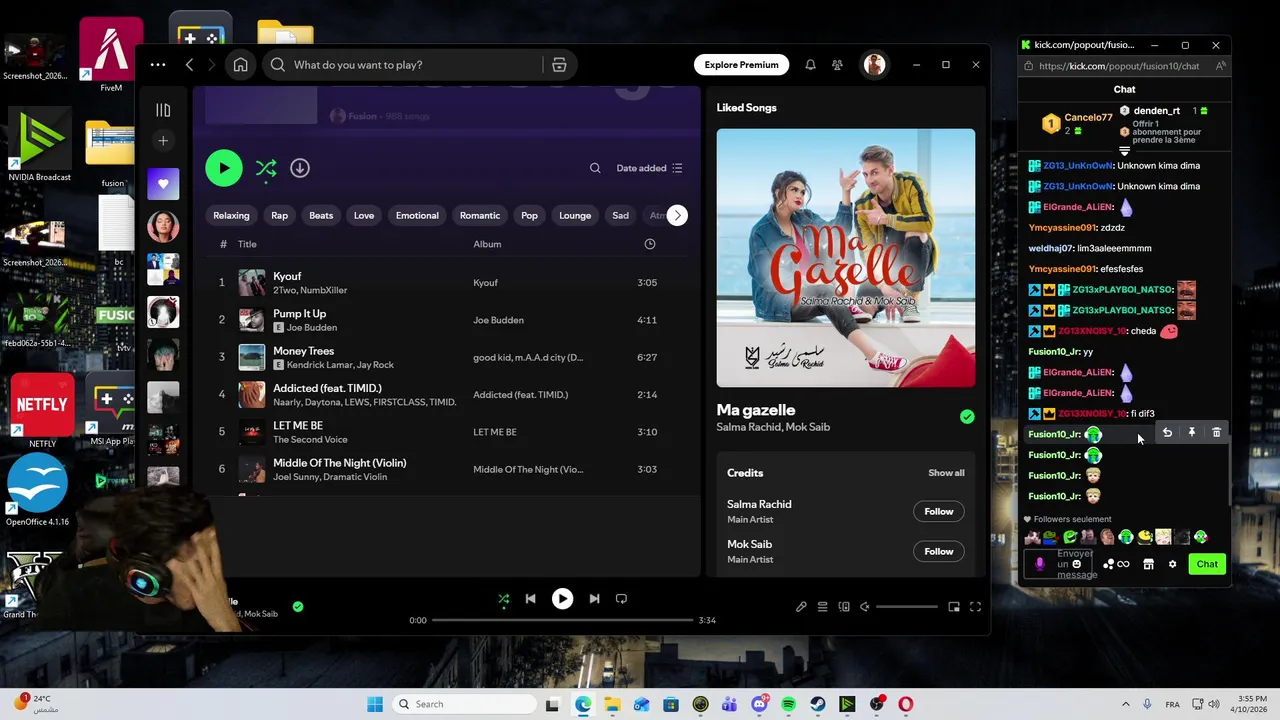
Task: Reply to Fusion10_Jr chat message
Action: coord(1167,432)
